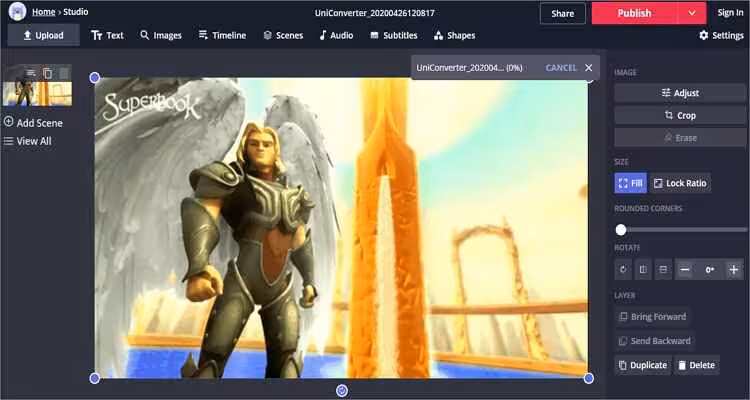The width and height of the screenshot is (750, 400).
Task: Open the Text tool
Action: (x=108, y=35)
